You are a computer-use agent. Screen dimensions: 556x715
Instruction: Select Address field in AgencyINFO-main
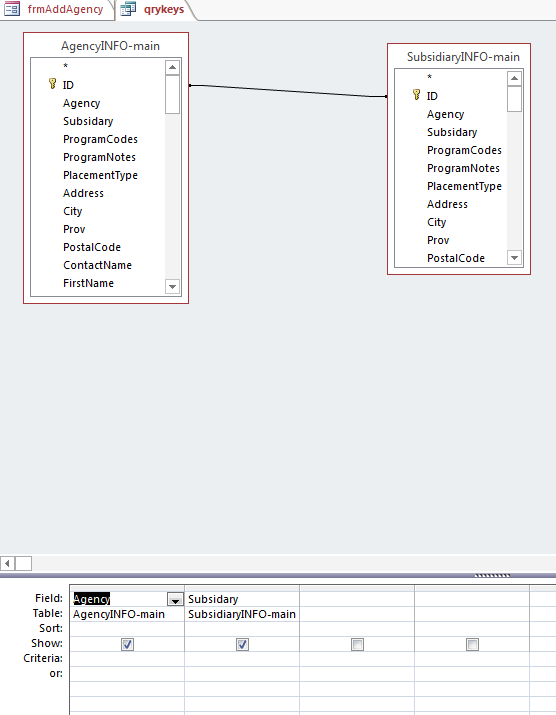pyautogui.click(x=83, y=193)
